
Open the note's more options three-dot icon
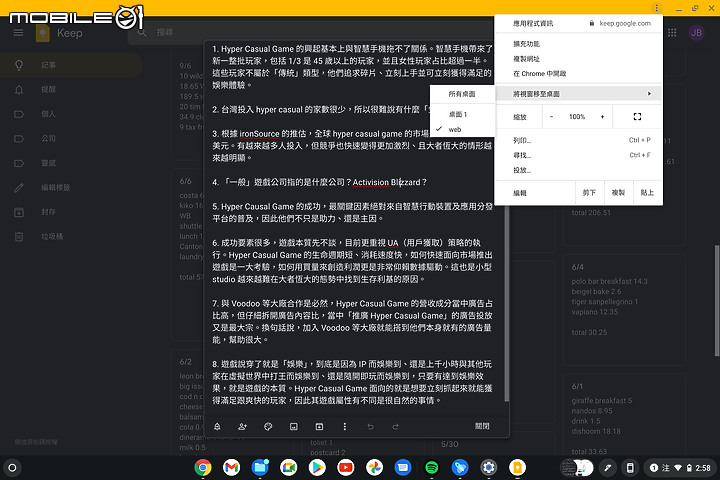tap(345, 427)
